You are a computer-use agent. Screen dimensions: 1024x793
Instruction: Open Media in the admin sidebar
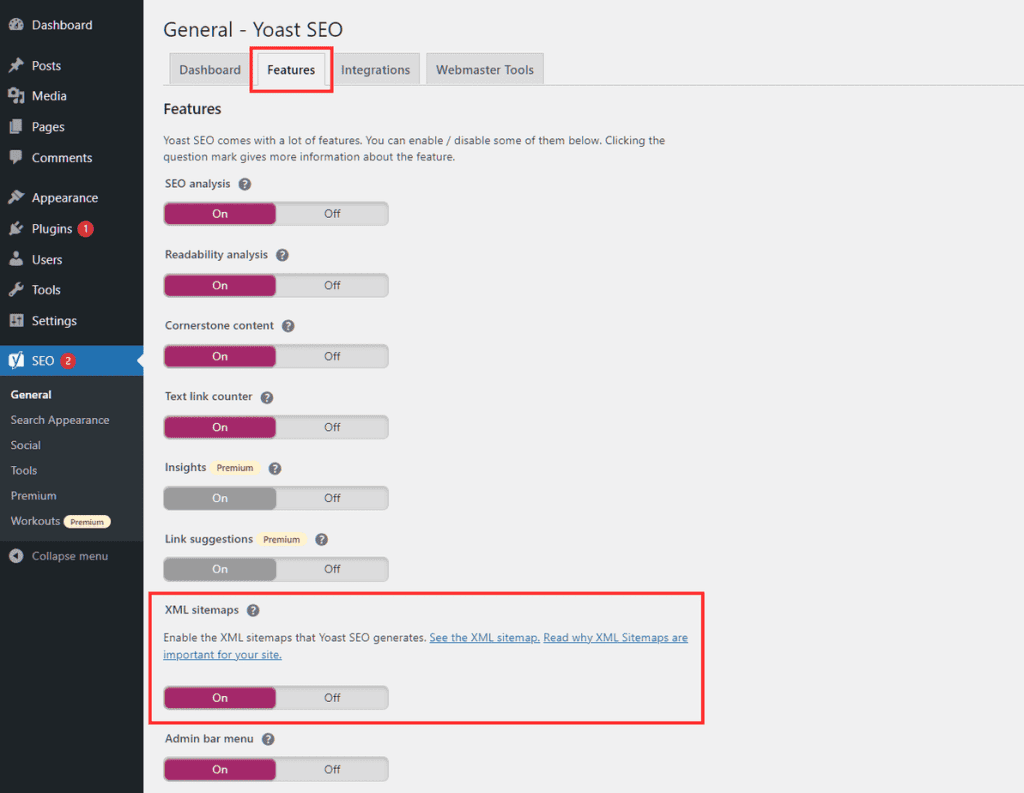click(49, 96)
